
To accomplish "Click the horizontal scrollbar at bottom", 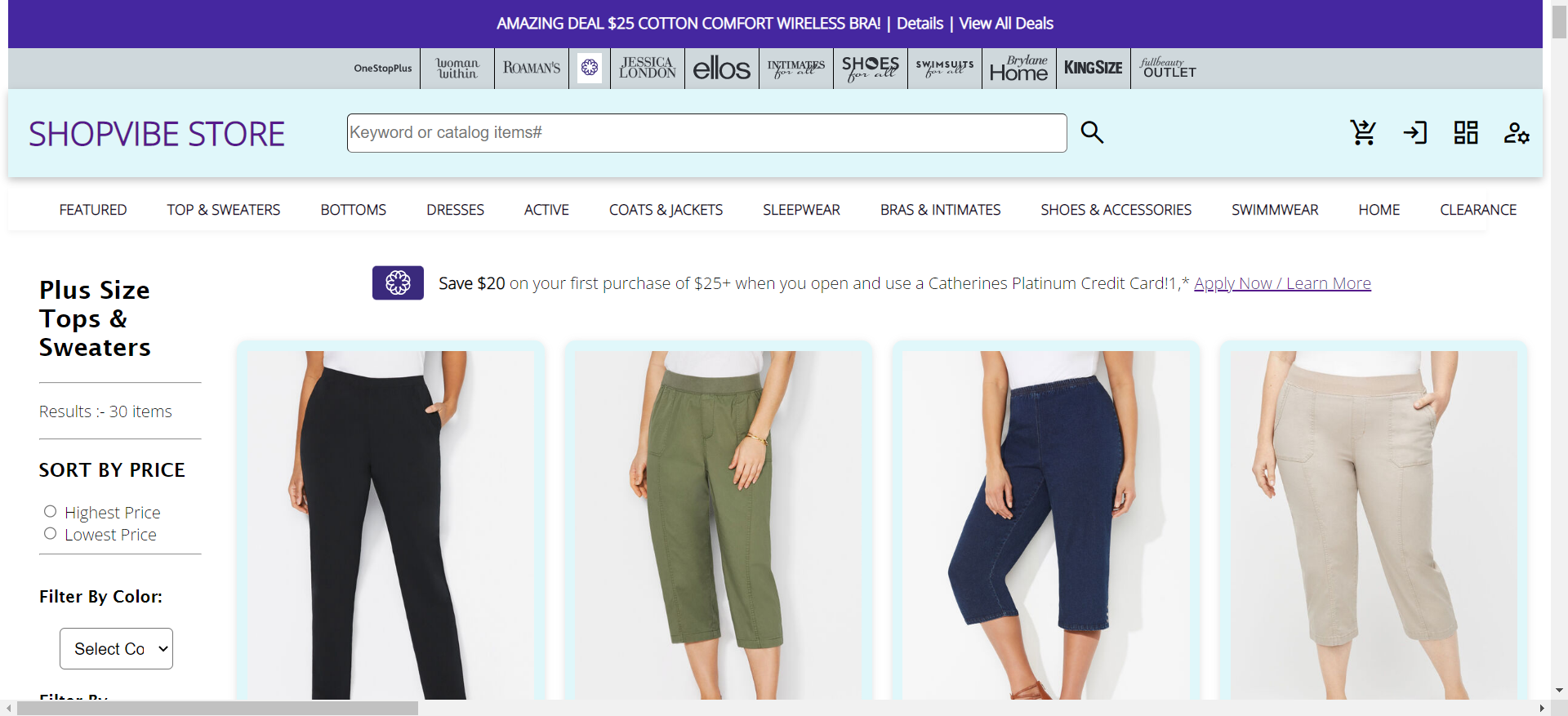I will pyautogui.click(x=217, y=708).
